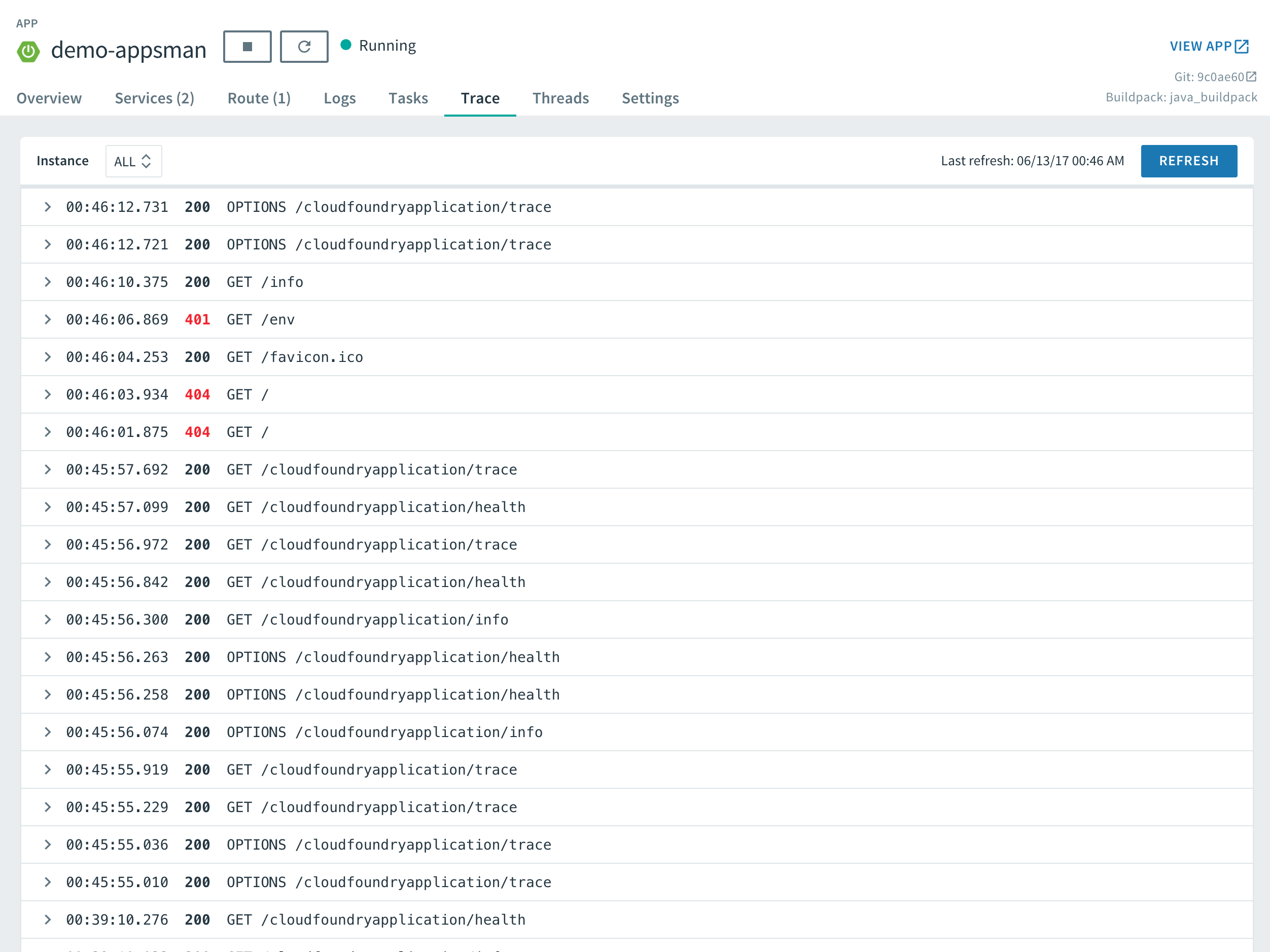Screen dimensions: 1270x952
Task: Open the Settings tab
Action: coord(650,98)
